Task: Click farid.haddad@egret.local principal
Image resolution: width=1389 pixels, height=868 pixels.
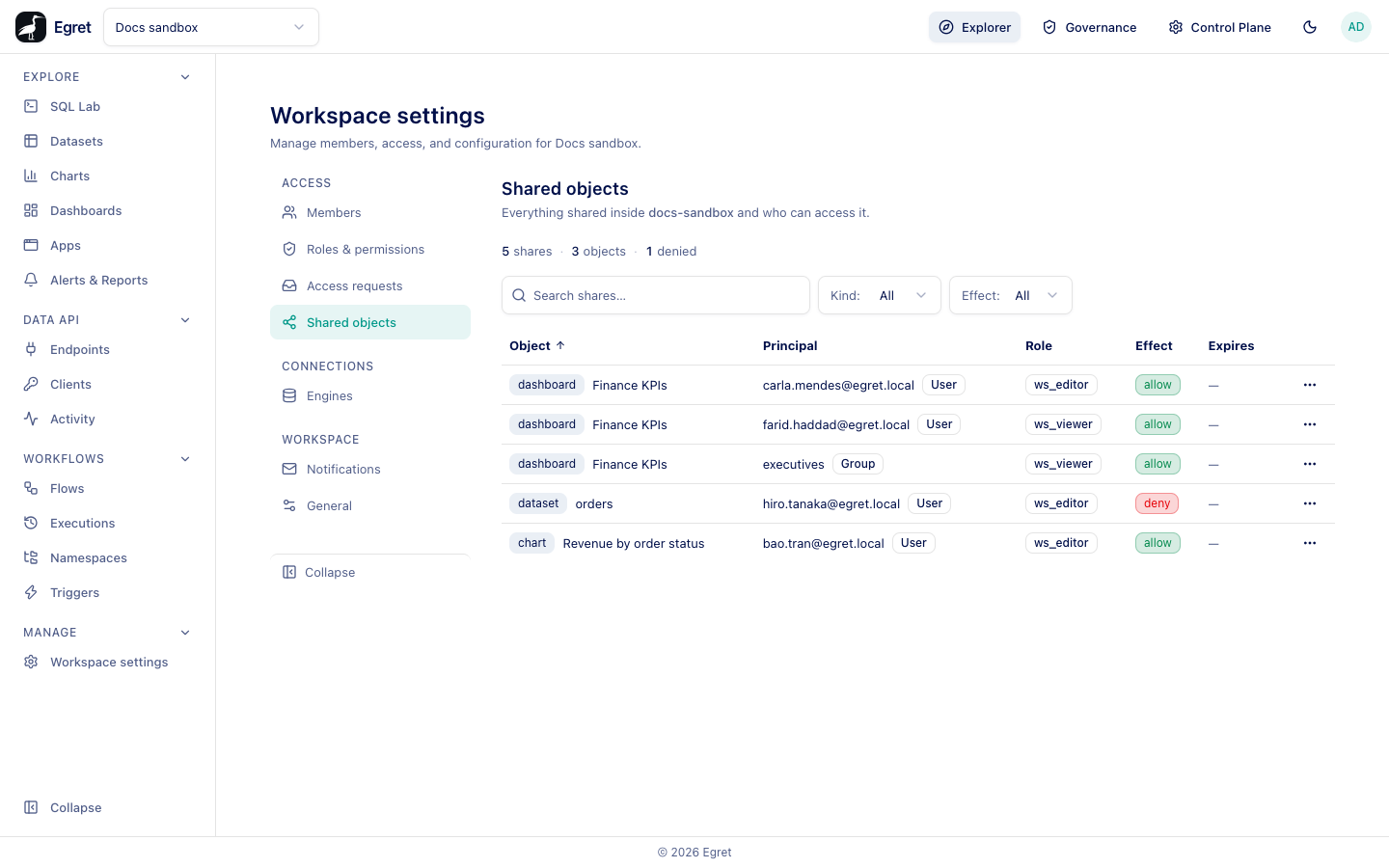Action: coord(836,424)
